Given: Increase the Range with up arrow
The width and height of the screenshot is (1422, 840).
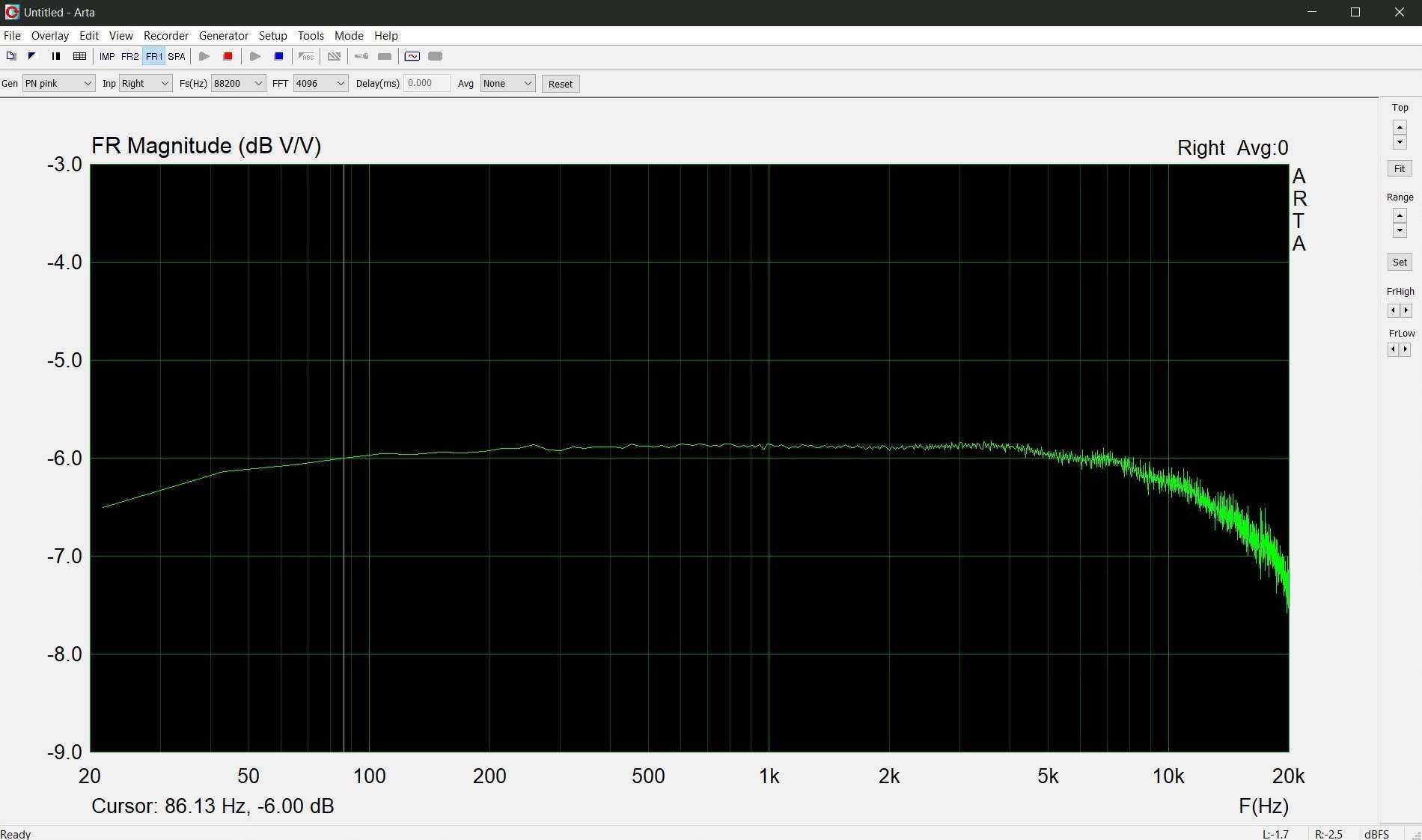Looking at the screenshot, I should (x=1400, y=215).
